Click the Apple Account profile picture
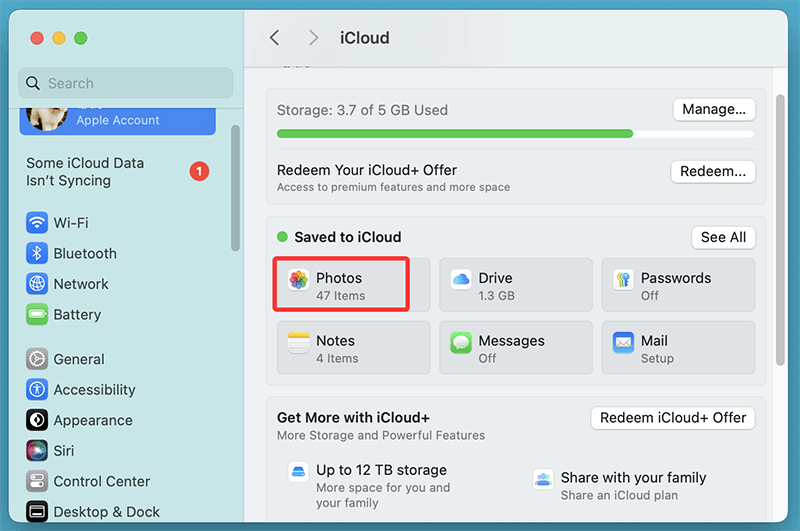 (47, 118)
